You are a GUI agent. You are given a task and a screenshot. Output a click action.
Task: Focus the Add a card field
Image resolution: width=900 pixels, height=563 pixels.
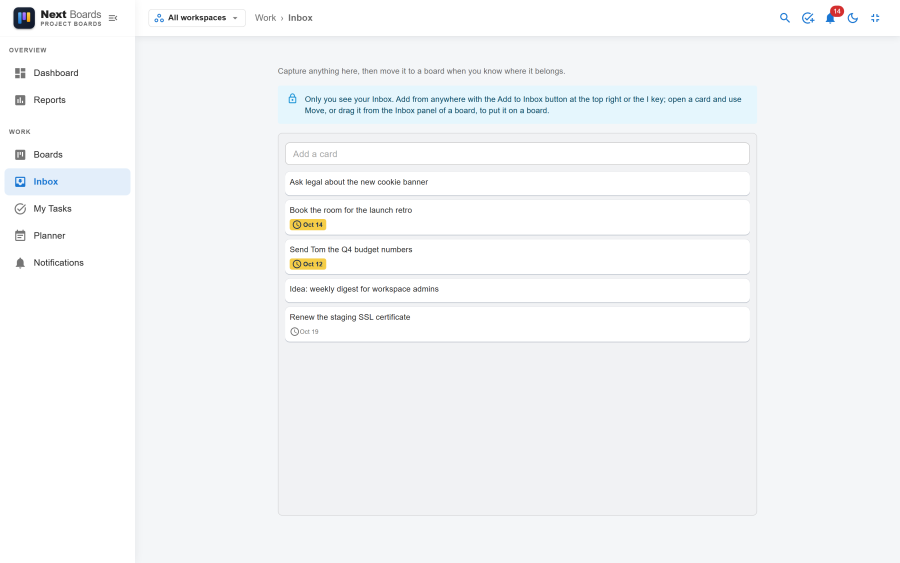tap(517, 154)
